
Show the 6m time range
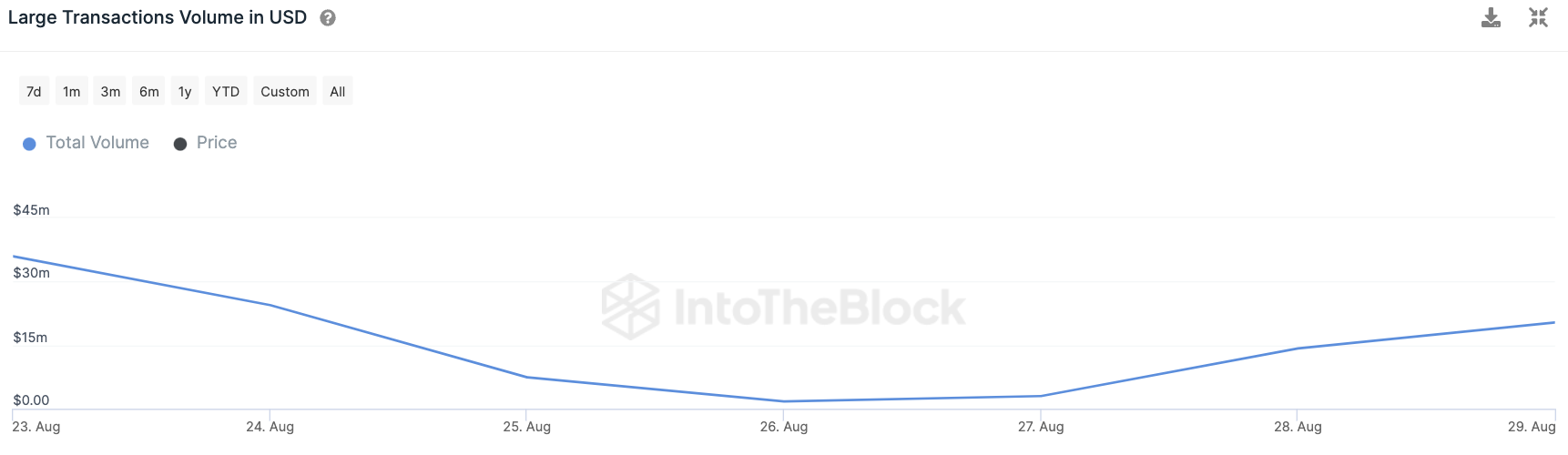click(x=149, y=91)
